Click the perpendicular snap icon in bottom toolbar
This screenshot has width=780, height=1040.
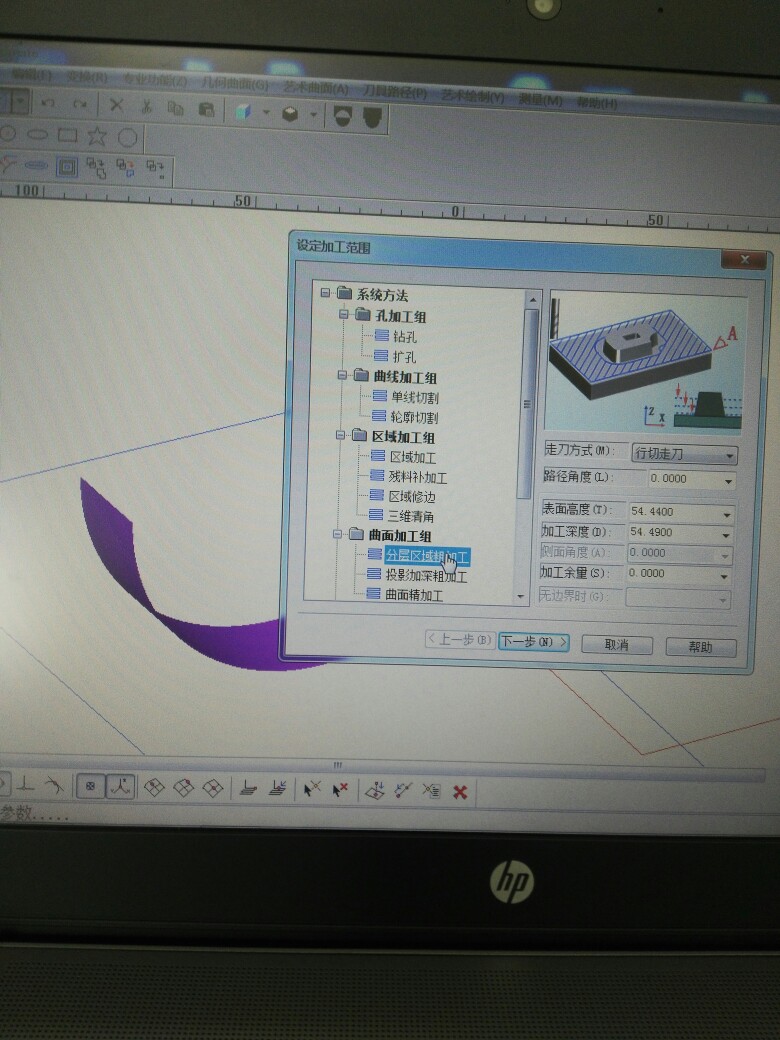click(25, 785)
